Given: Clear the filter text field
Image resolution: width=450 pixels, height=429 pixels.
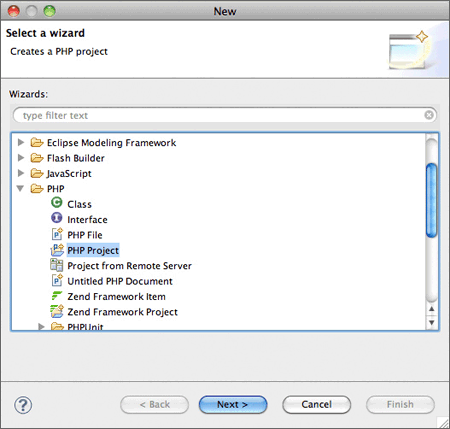Looking at the screenshot, I should tap(429, 115).
